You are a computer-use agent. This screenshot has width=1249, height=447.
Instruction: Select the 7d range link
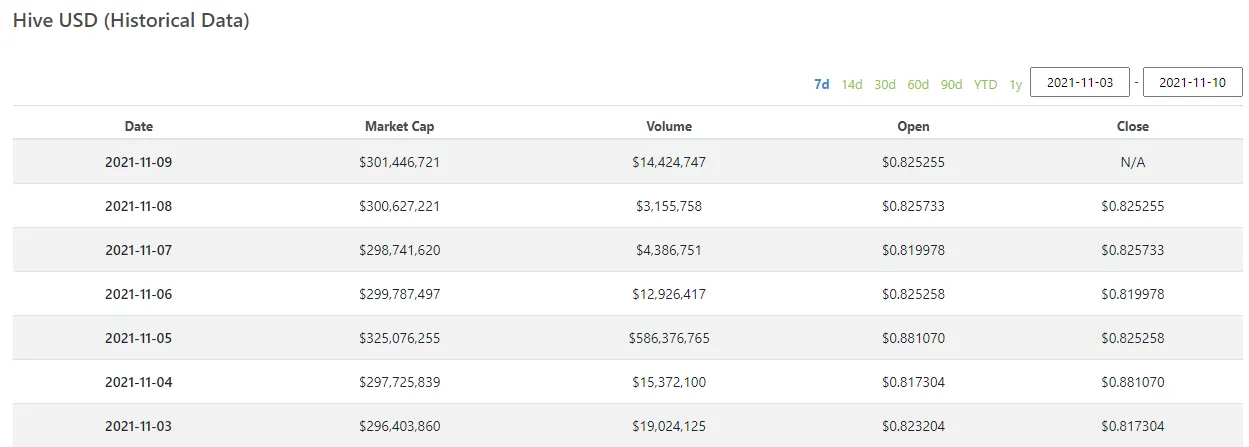pyautogui.click(x=821, y=84)
